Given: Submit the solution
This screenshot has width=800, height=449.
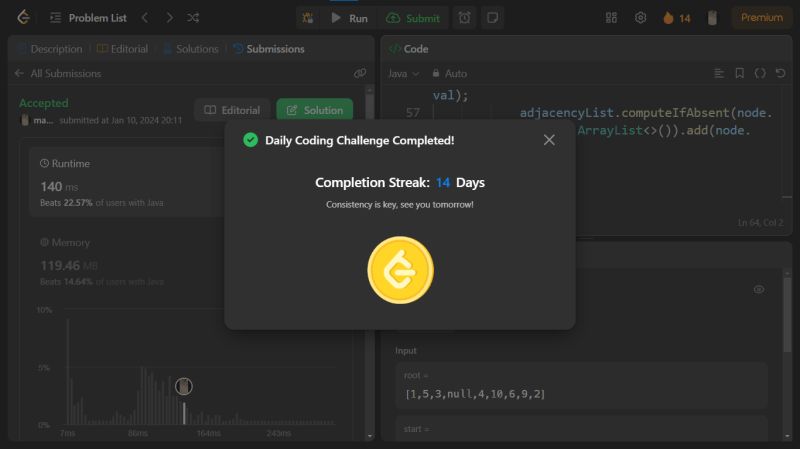Looking at the screenshot, I should coord(413,18).
